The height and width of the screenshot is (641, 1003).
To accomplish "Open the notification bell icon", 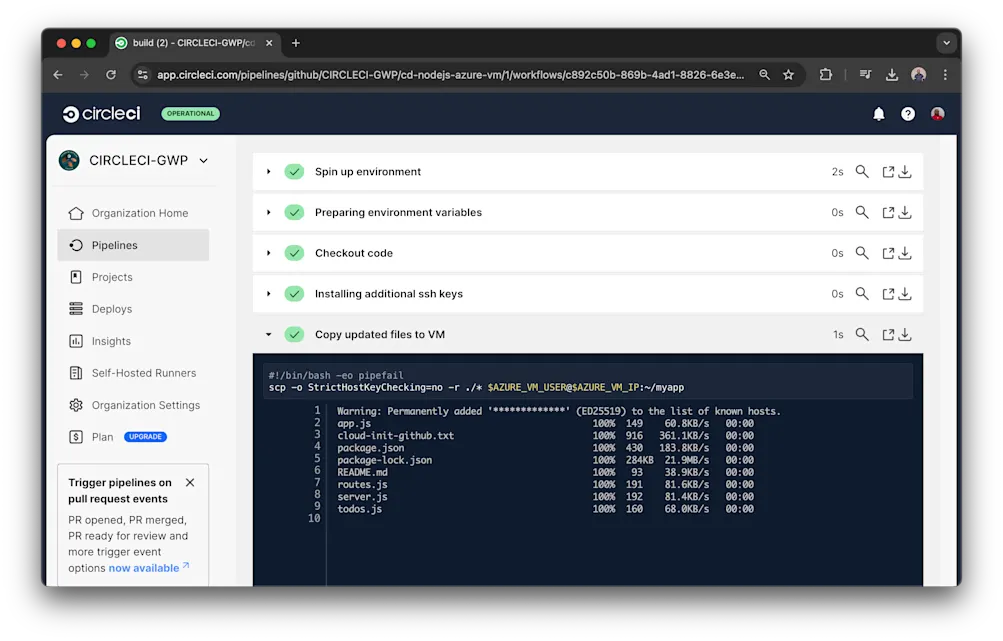I will [x=878, y=113].
